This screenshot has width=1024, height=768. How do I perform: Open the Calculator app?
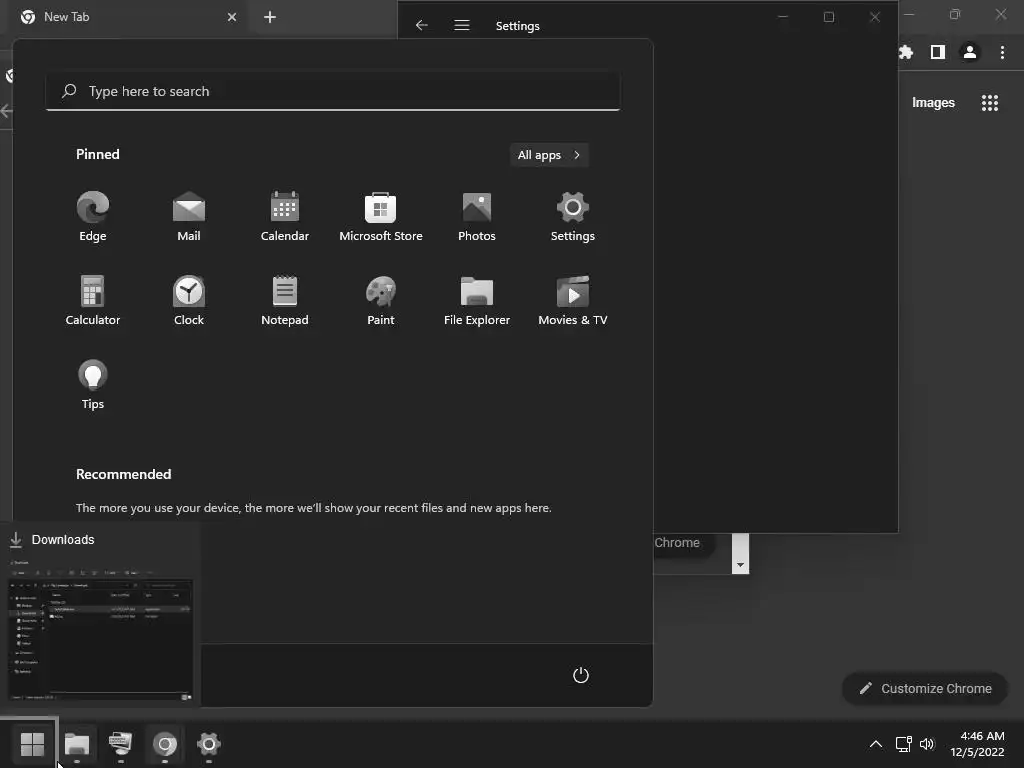click(x=93, y=300)
